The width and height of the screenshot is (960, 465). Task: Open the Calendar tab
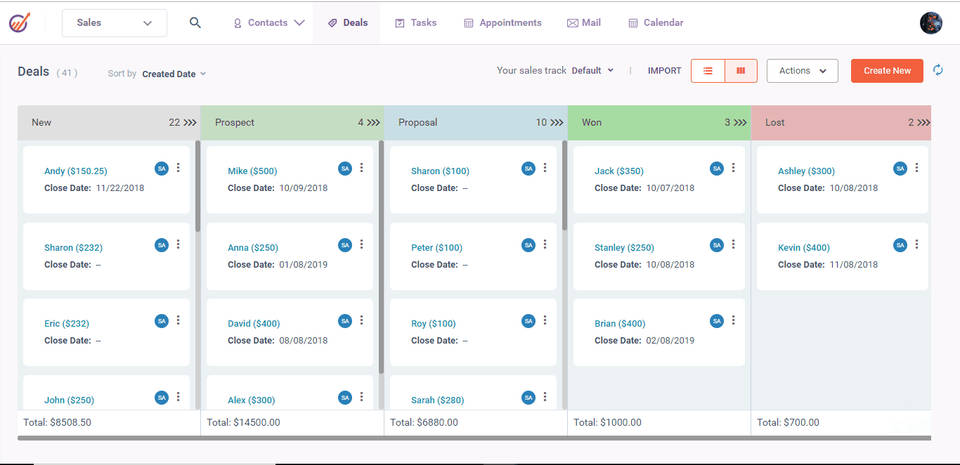tap(655, 22)
